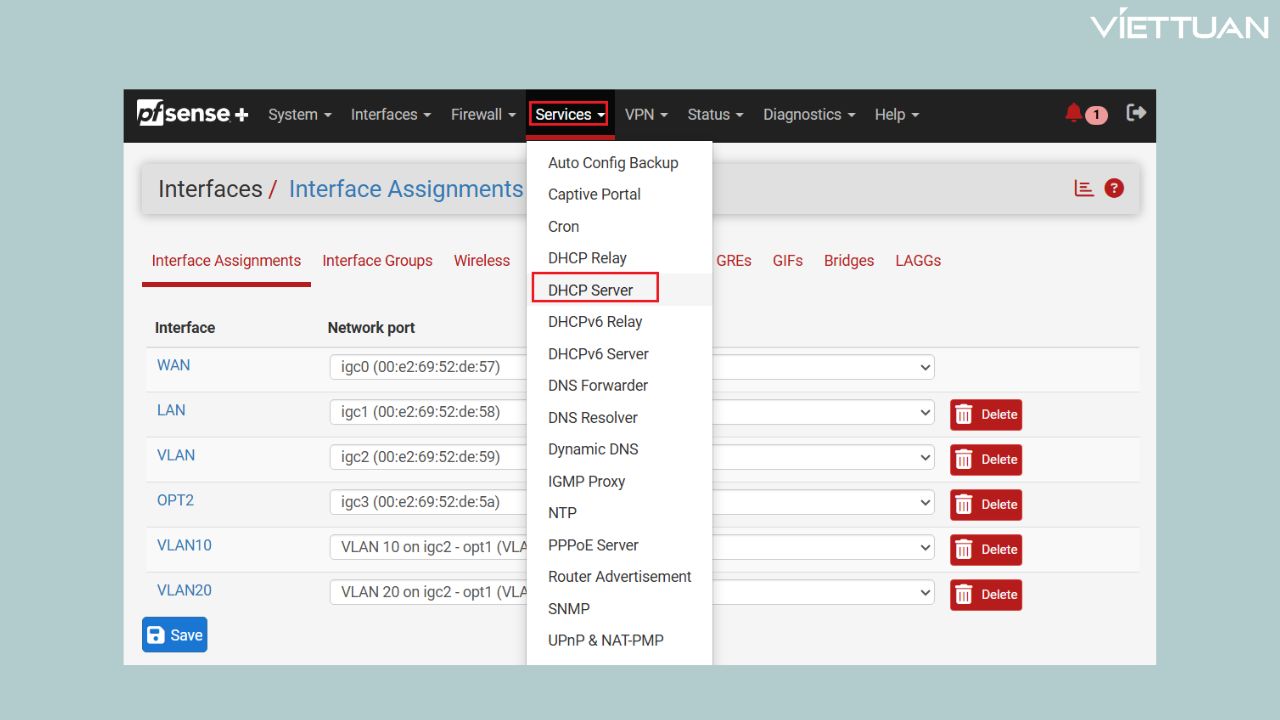The height and width of the screenshot is (720, 1280).
Task: Switch to the Interface Groups tab
Action: (x=377, y=261)
